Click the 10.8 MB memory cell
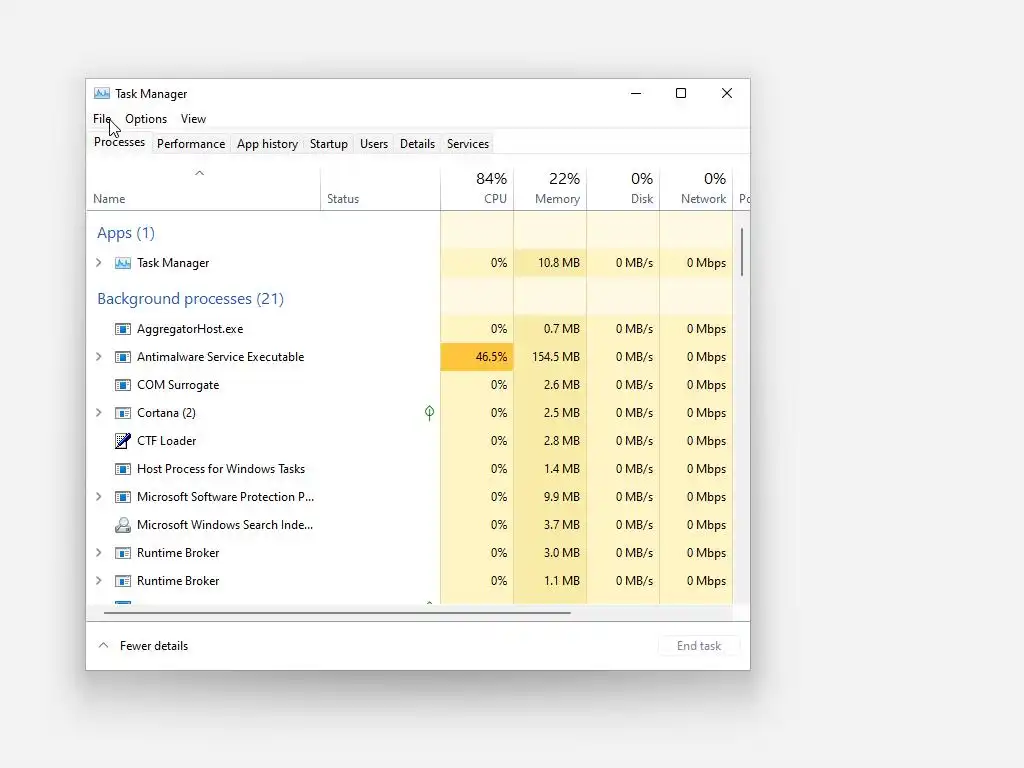 point(550,263)
